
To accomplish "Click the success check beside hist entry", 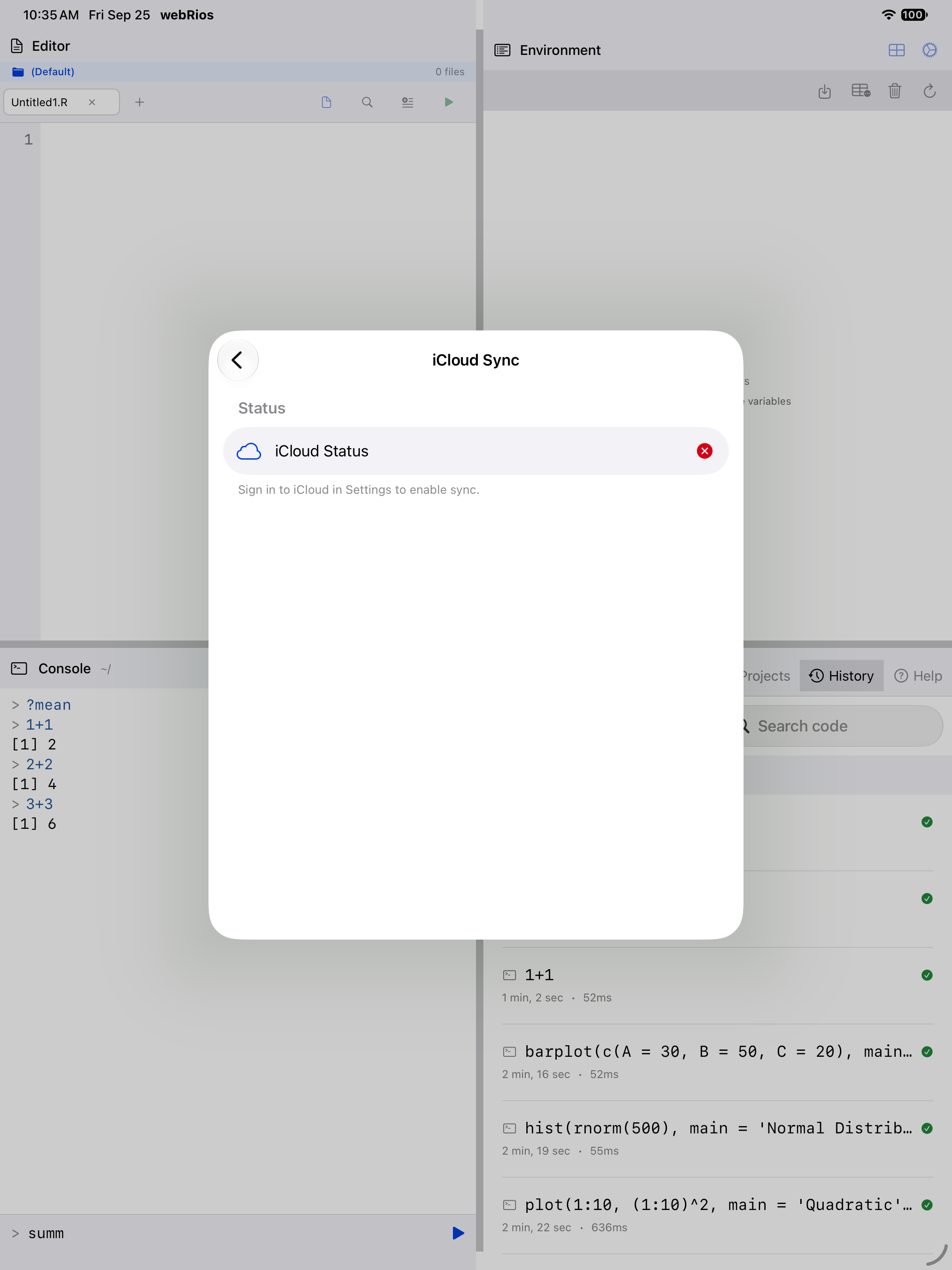I will (x=927, y=1128).
